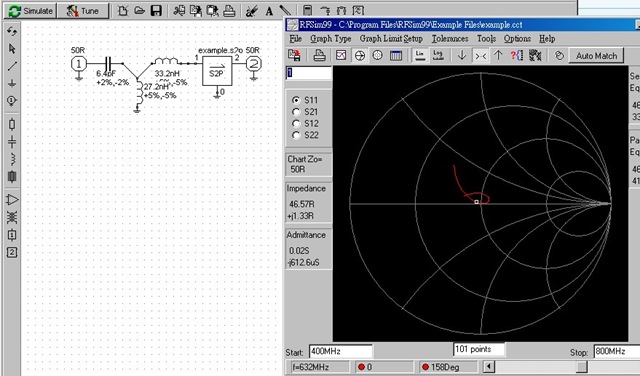Select the resistor component tool

click(12, 124)
